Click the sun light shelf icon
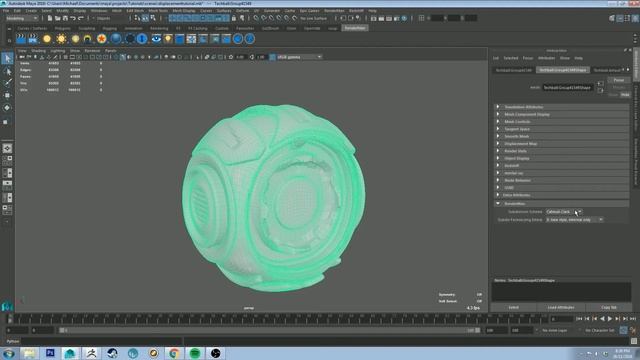This screenshot has width=640, height=360. pos(61,39)
